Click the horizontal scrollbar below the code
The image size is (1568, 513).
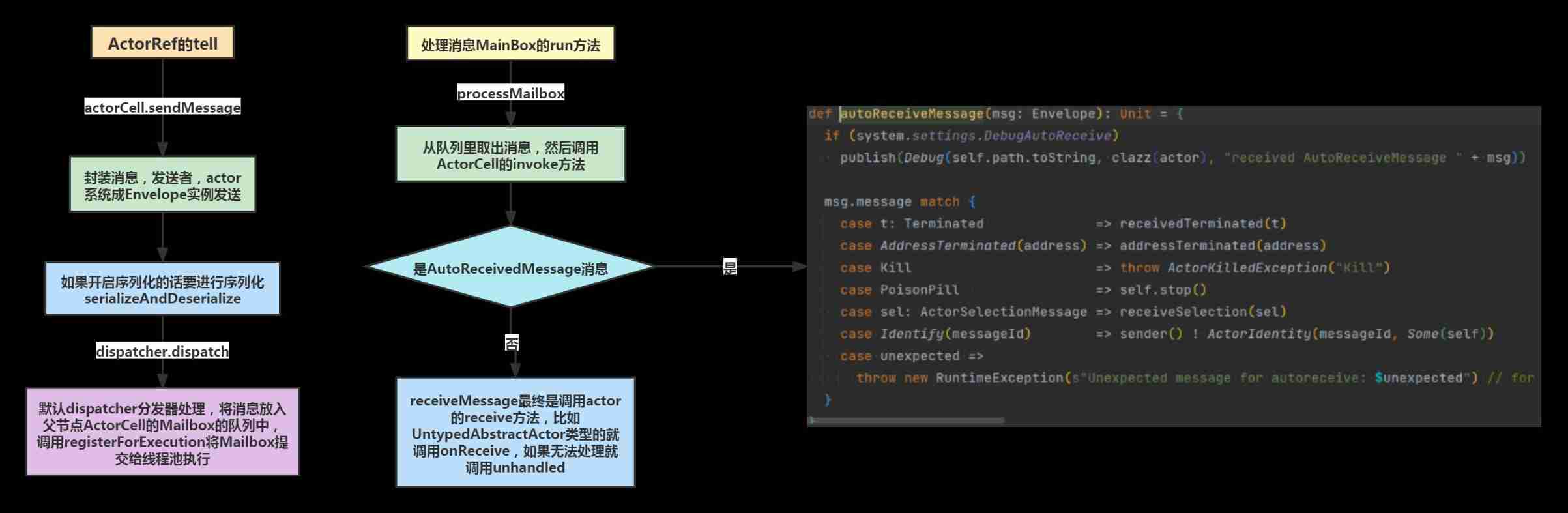(x=907, y=420)
